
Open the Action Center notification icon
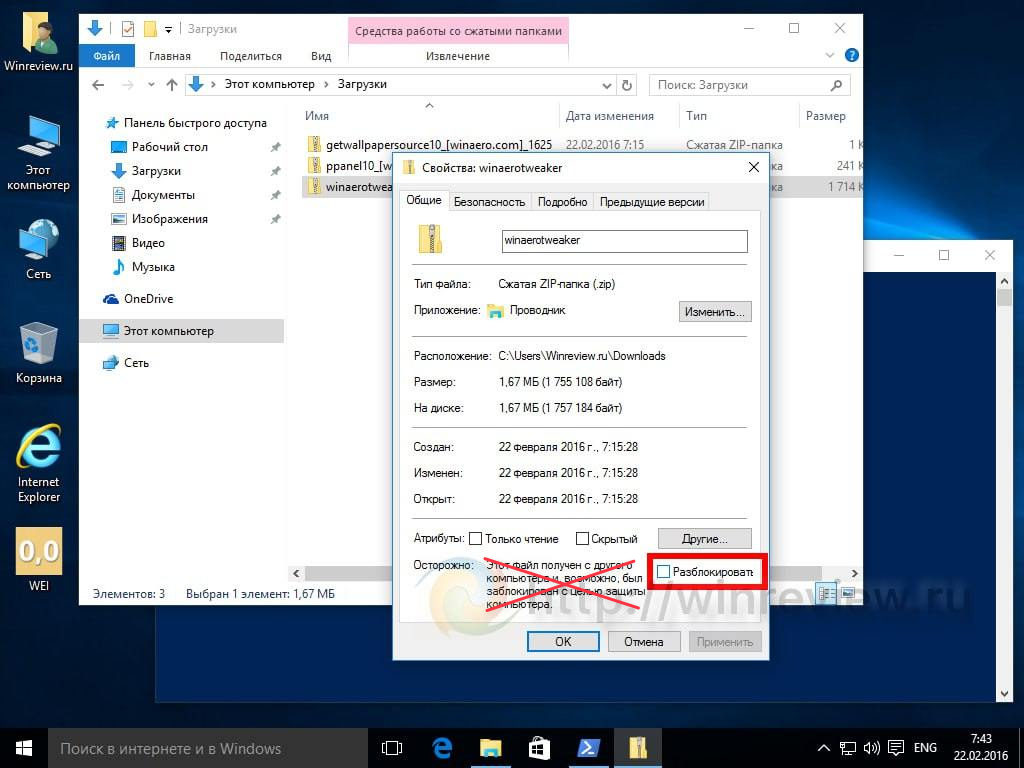click(897, 748)
